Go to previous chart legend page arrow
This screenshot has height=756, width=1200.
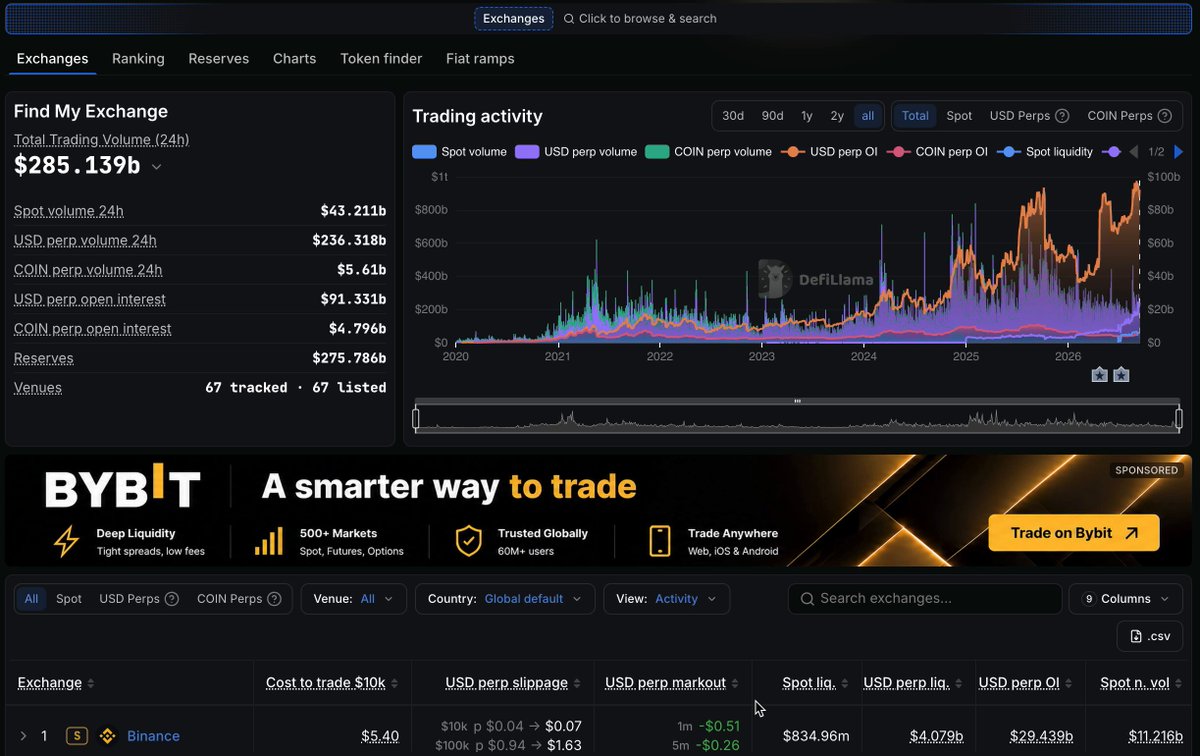pos(1134,152)
